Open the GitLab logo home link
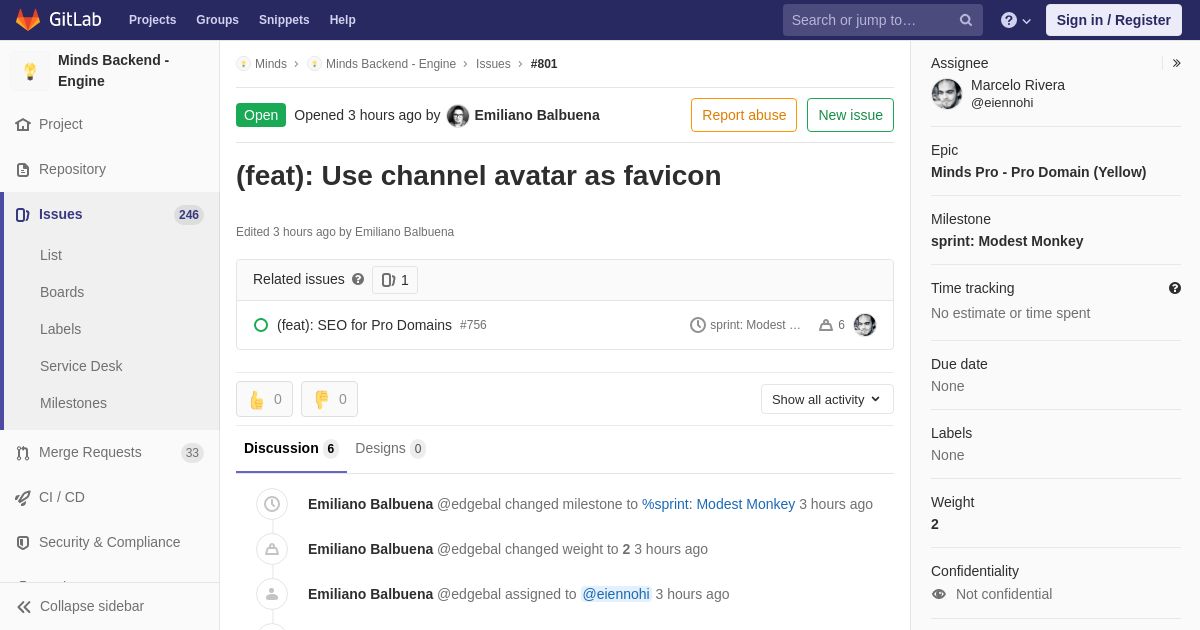The image size is (1200, 630). 58,20
